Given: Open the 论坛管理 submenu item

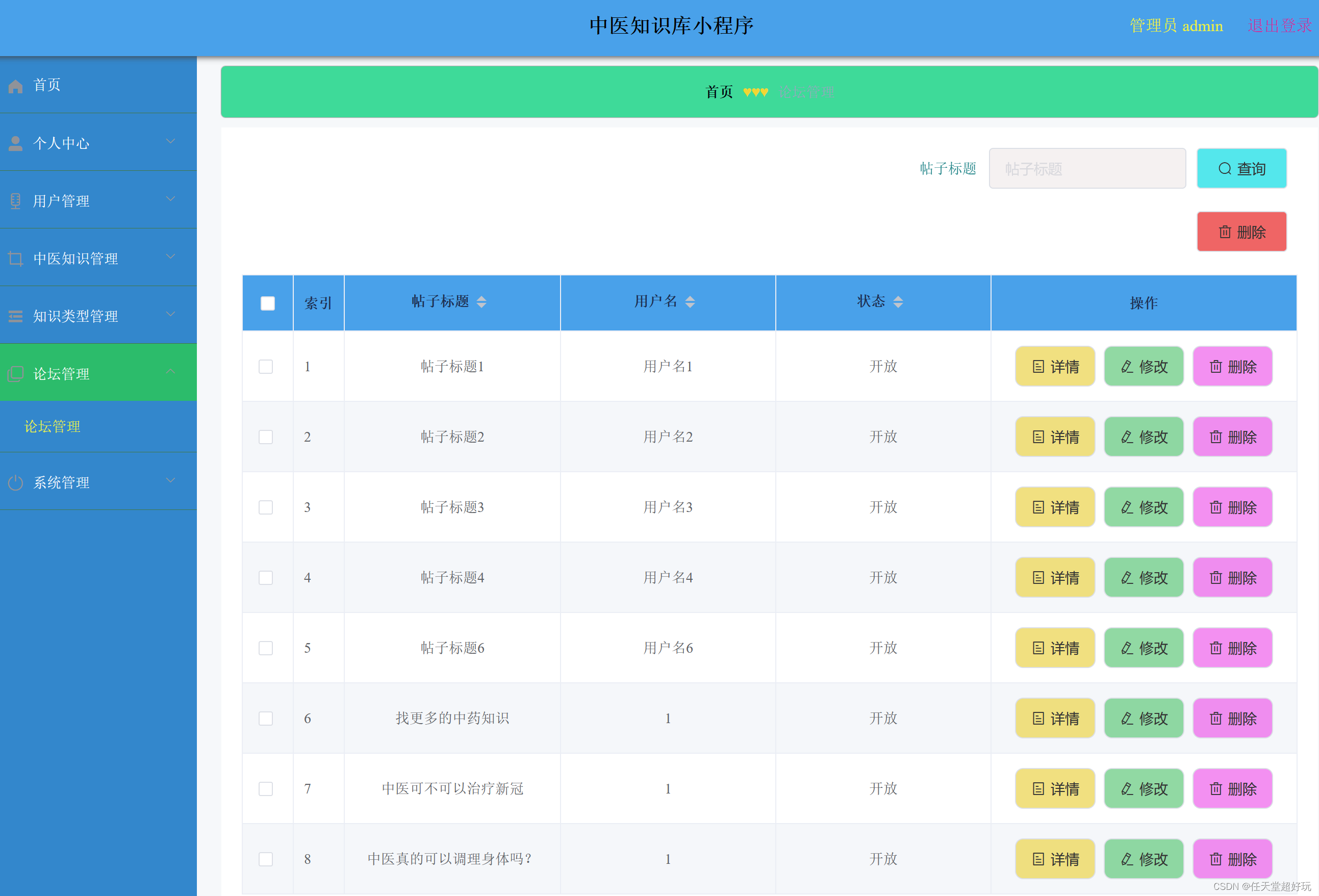Looking at the screenshot, I should coord(52,427).
